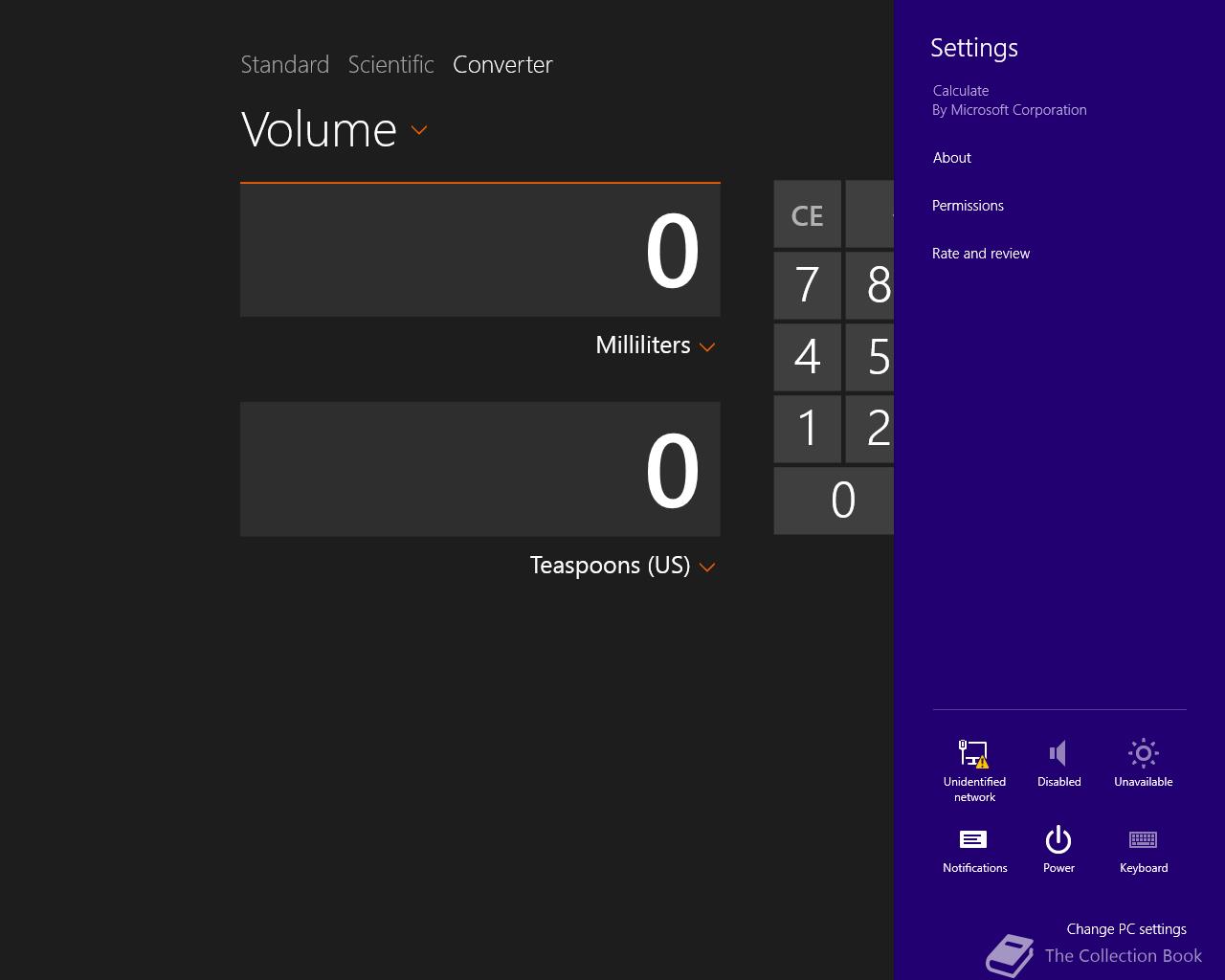Click the Settings pane title

974,48
